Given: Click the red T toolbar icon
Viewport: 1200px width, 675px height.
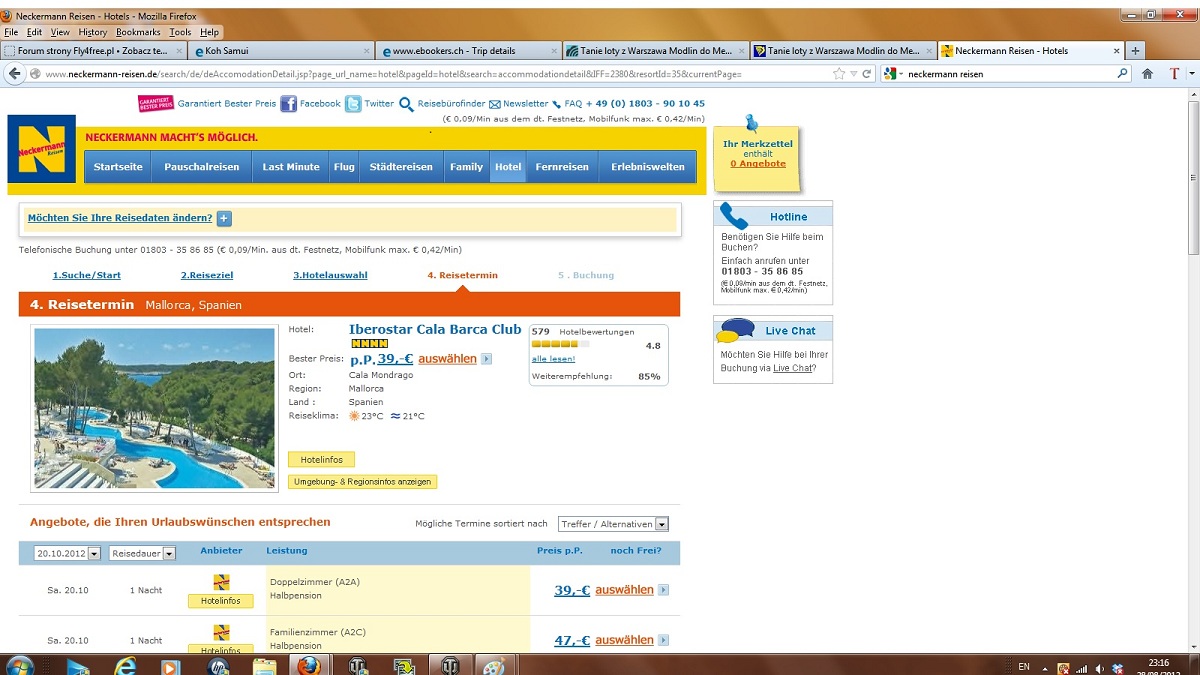Looking at the screenshot, I should click(1175, 73).
